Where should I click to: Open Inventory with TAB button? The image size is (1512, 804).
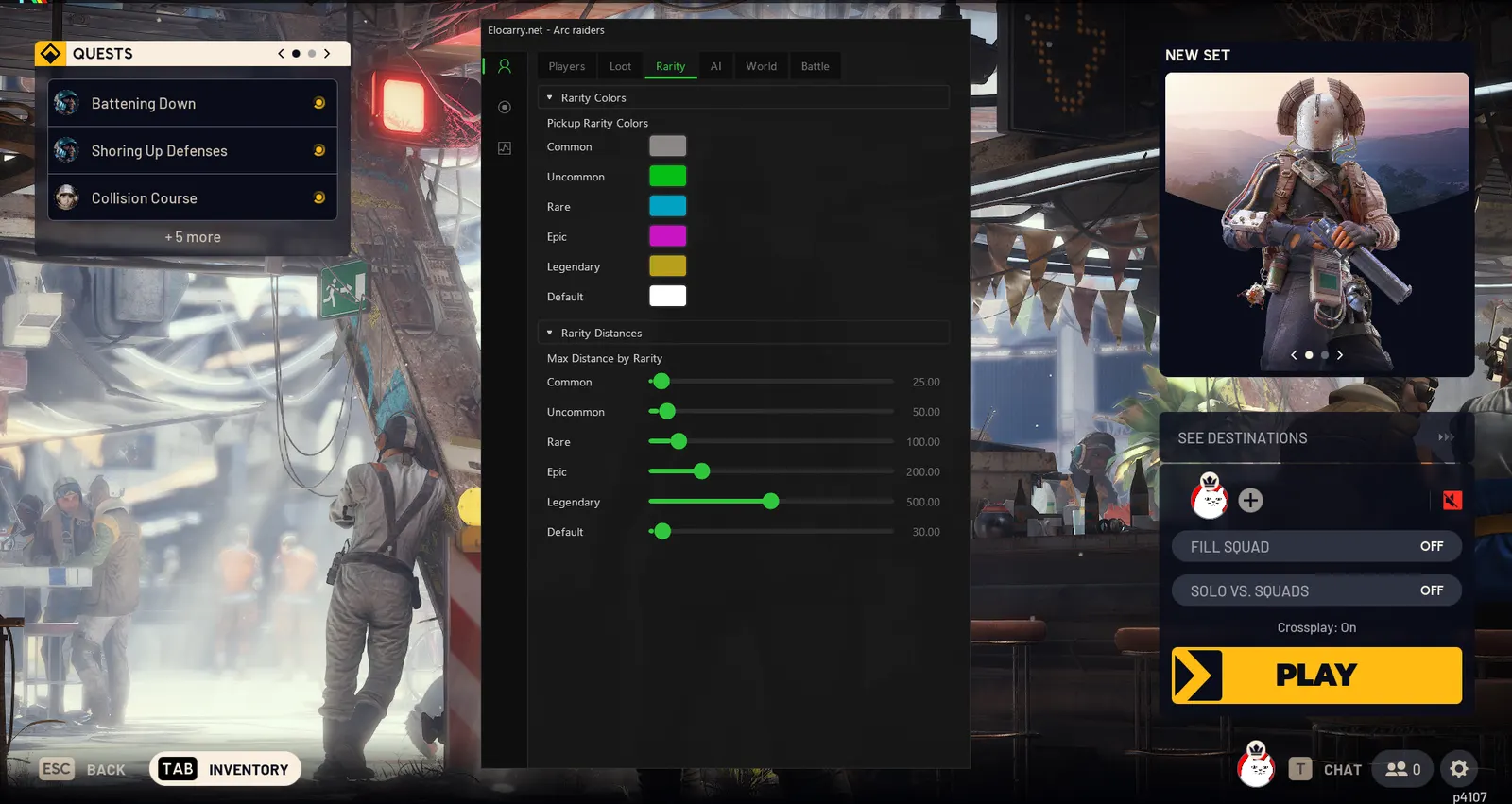[x=225, y=769]
